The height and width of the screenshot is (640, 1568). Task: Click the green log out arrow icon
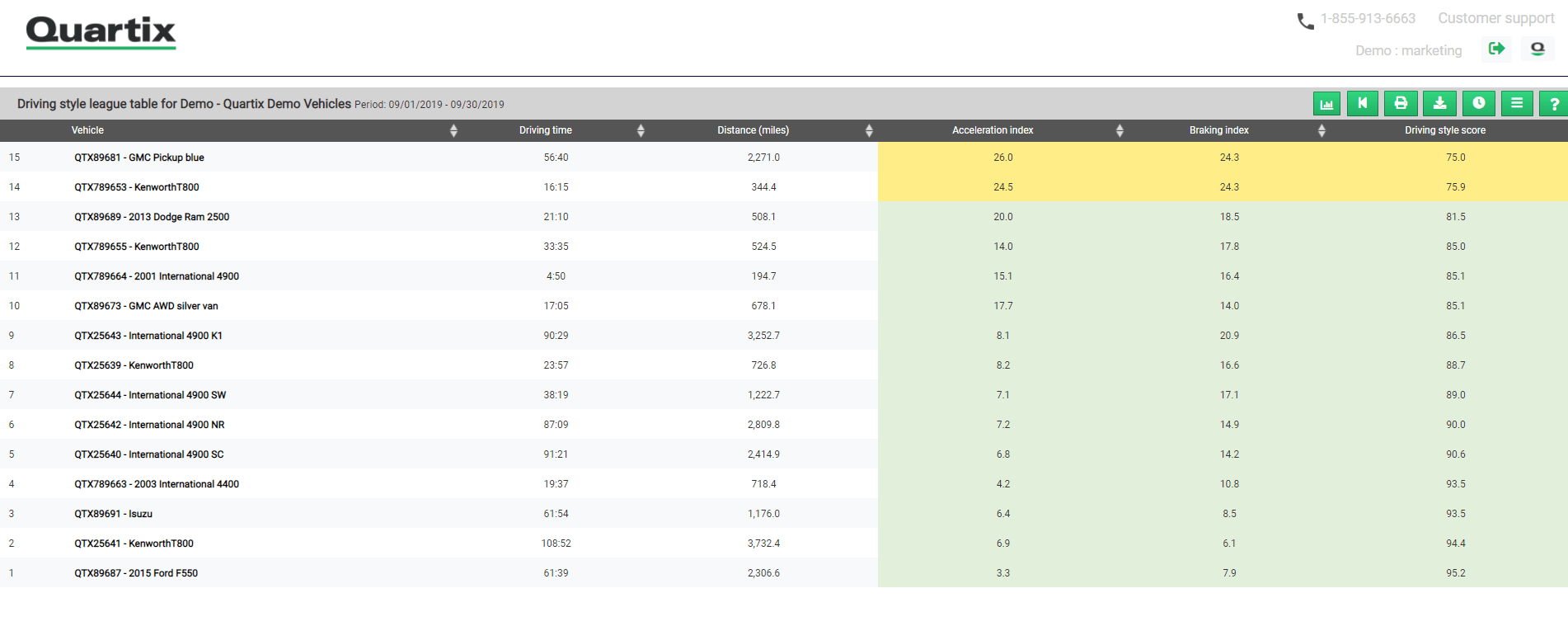pos(1496,49)
